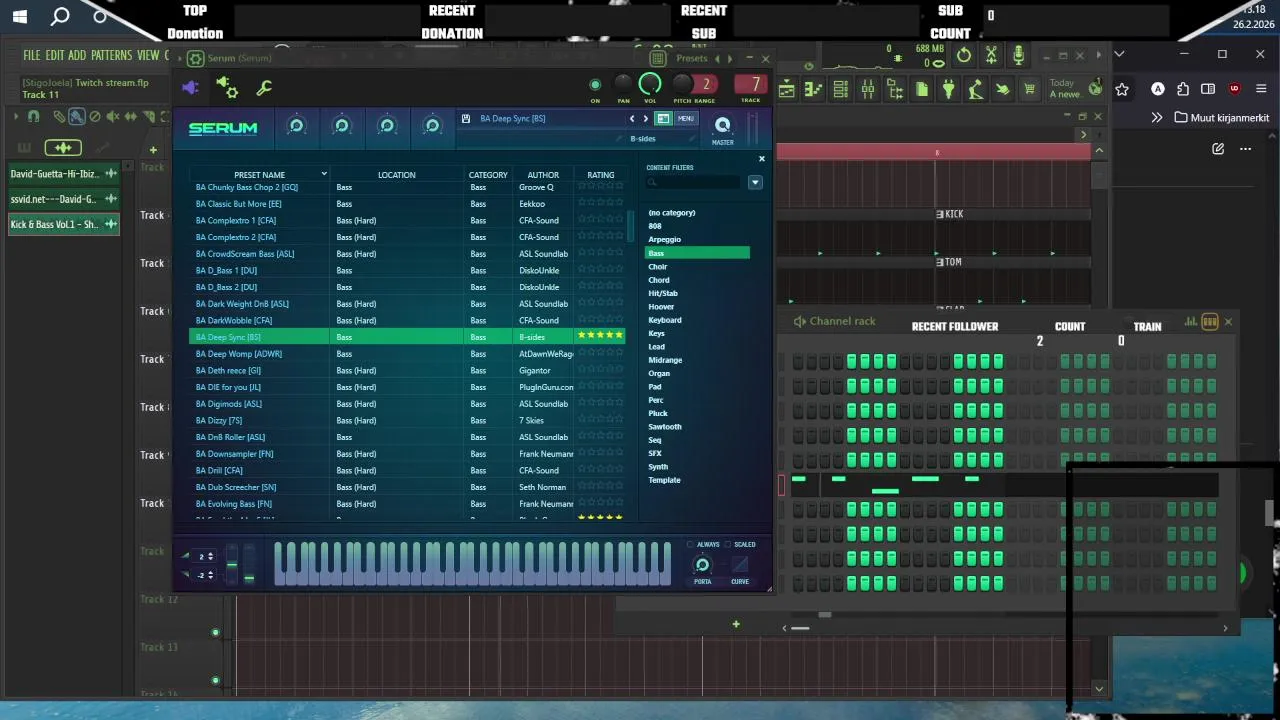Toggle FL Studio microphone recording icon
Screen dimensions: 1280x720
(x=1018, y=55)
